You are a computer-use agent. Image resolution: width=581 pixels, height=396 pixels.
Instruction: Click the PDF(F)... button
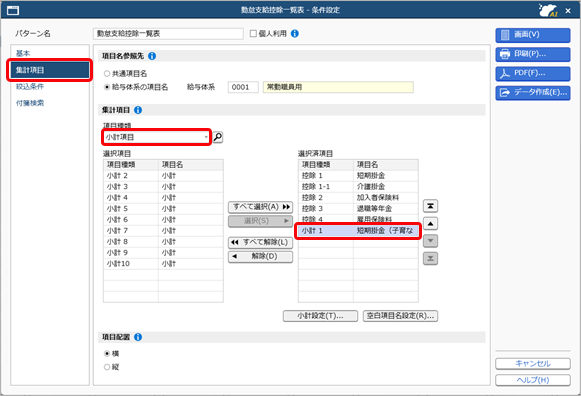532,73
